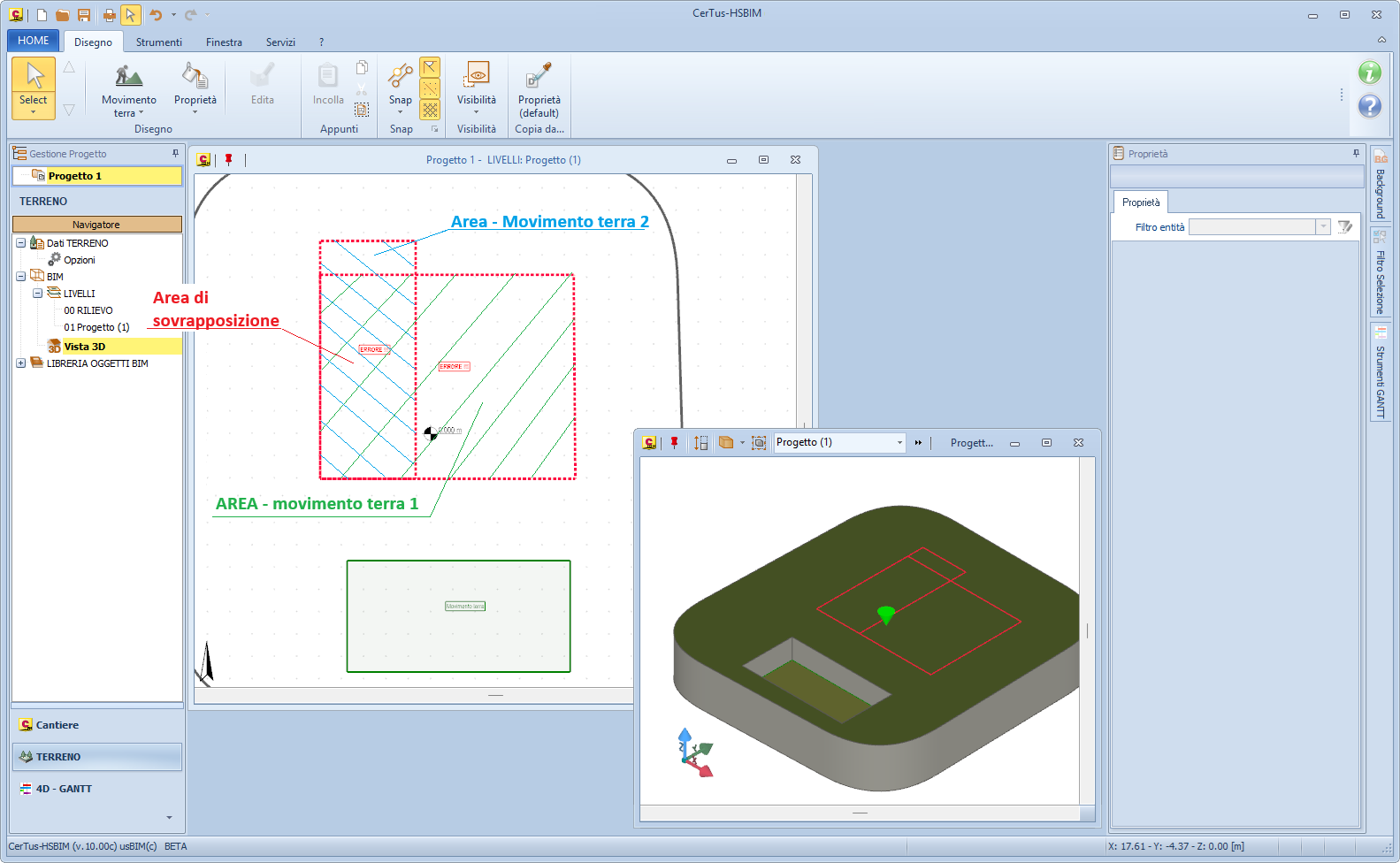Collapse the LIVELLI tree node
The image size is (1400, 863).
(x=37, y=294)
